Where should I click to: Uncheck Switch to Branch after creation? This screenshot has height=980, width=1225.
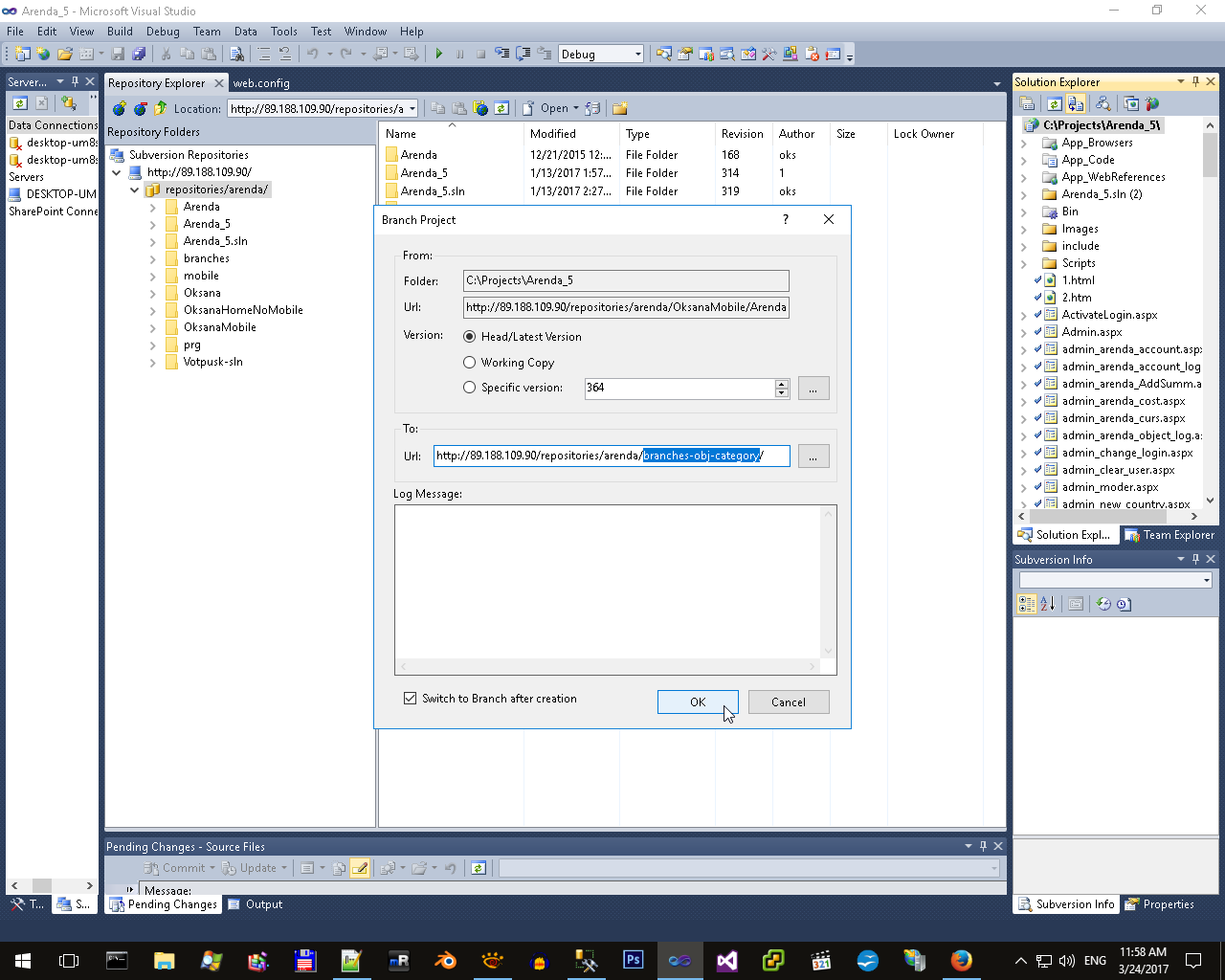click(x=411, y=699)
